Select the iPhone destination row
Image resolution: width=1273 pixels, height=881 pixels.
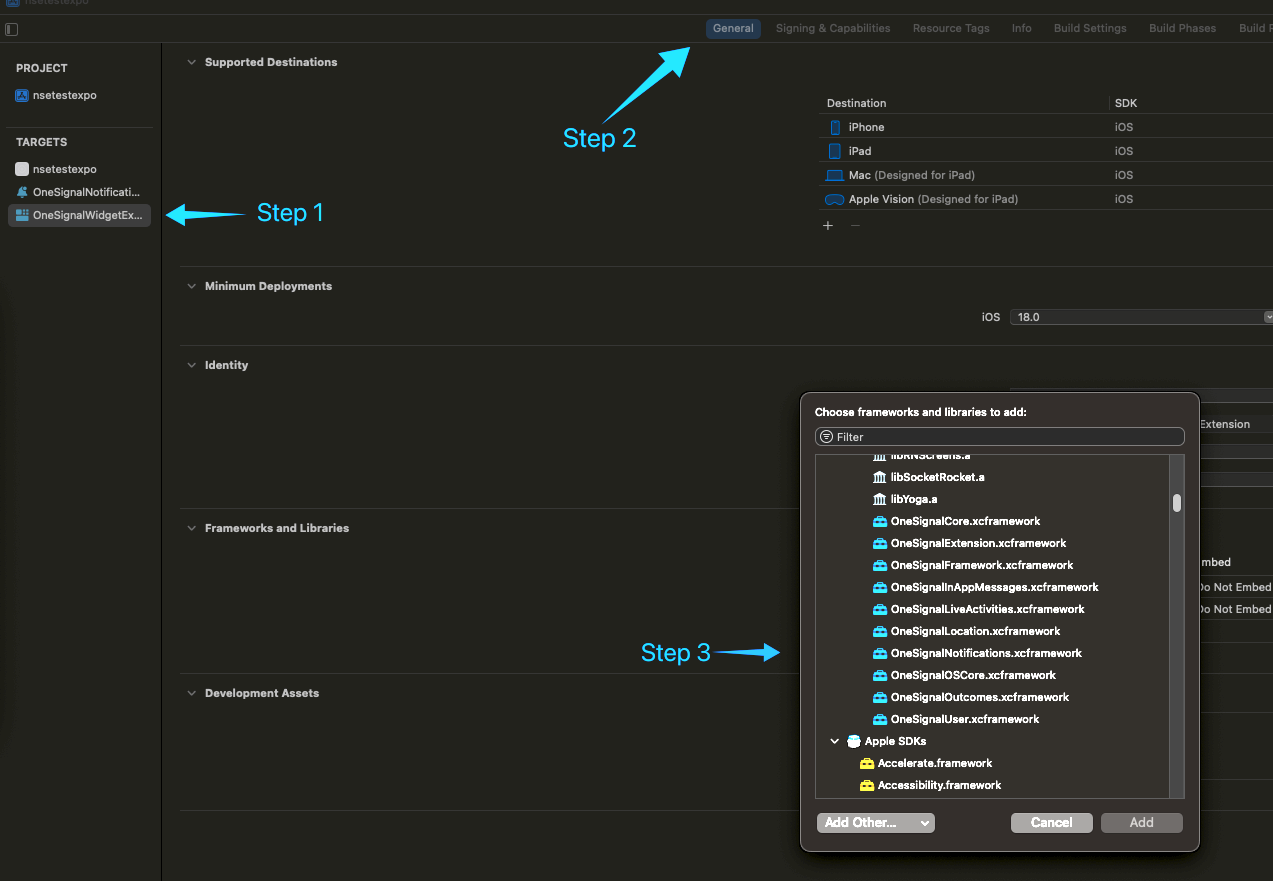(x=1046, y=127)
